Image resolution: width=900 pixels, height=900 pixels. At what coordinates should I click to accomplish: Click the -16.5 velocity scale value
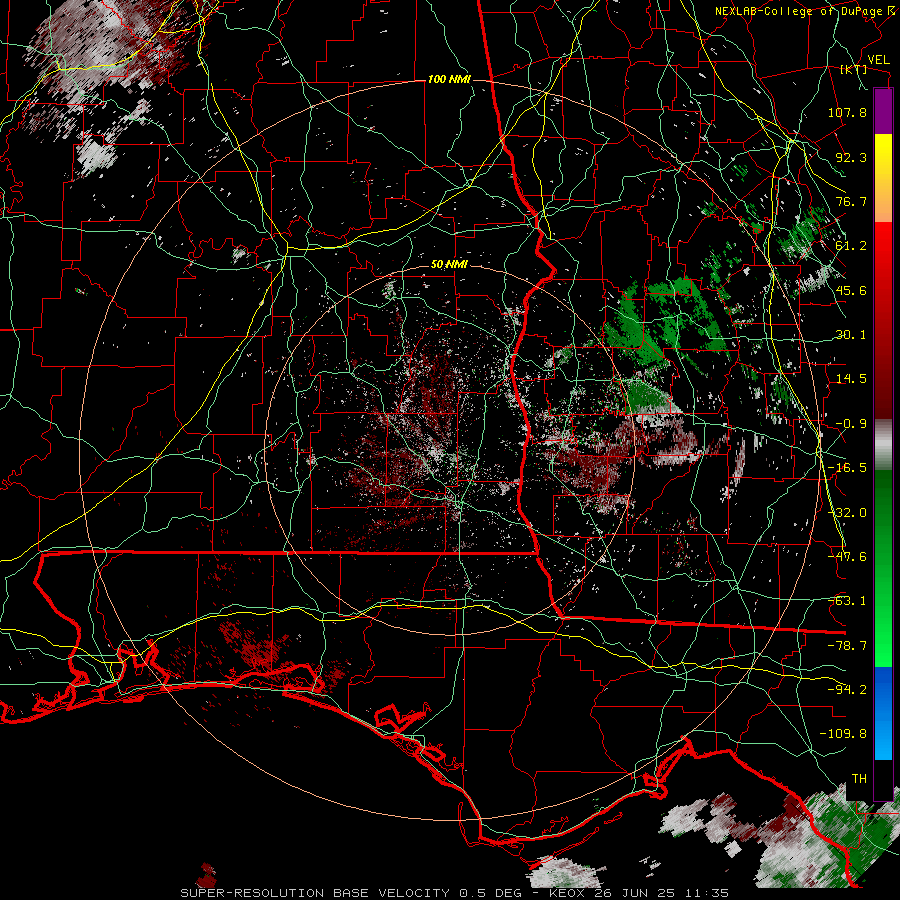tap(847, 468)
